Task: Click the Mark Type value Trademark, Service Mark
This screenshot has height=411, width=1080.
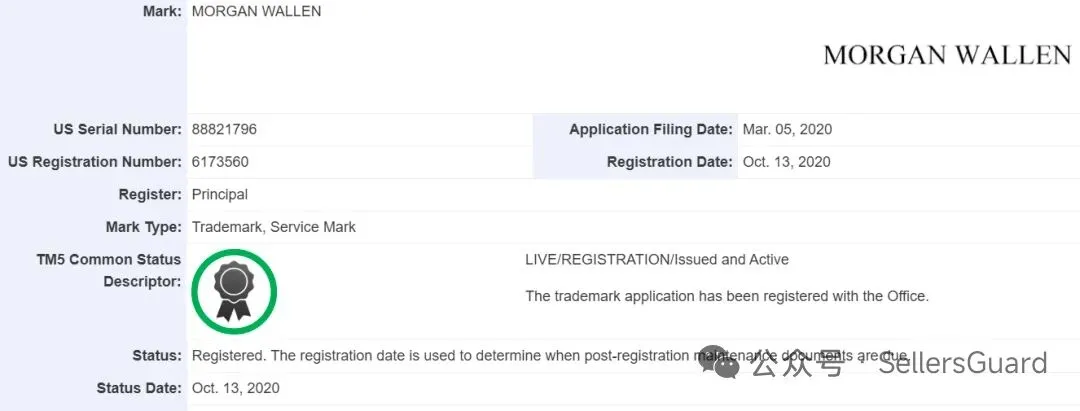Action: 274,226
